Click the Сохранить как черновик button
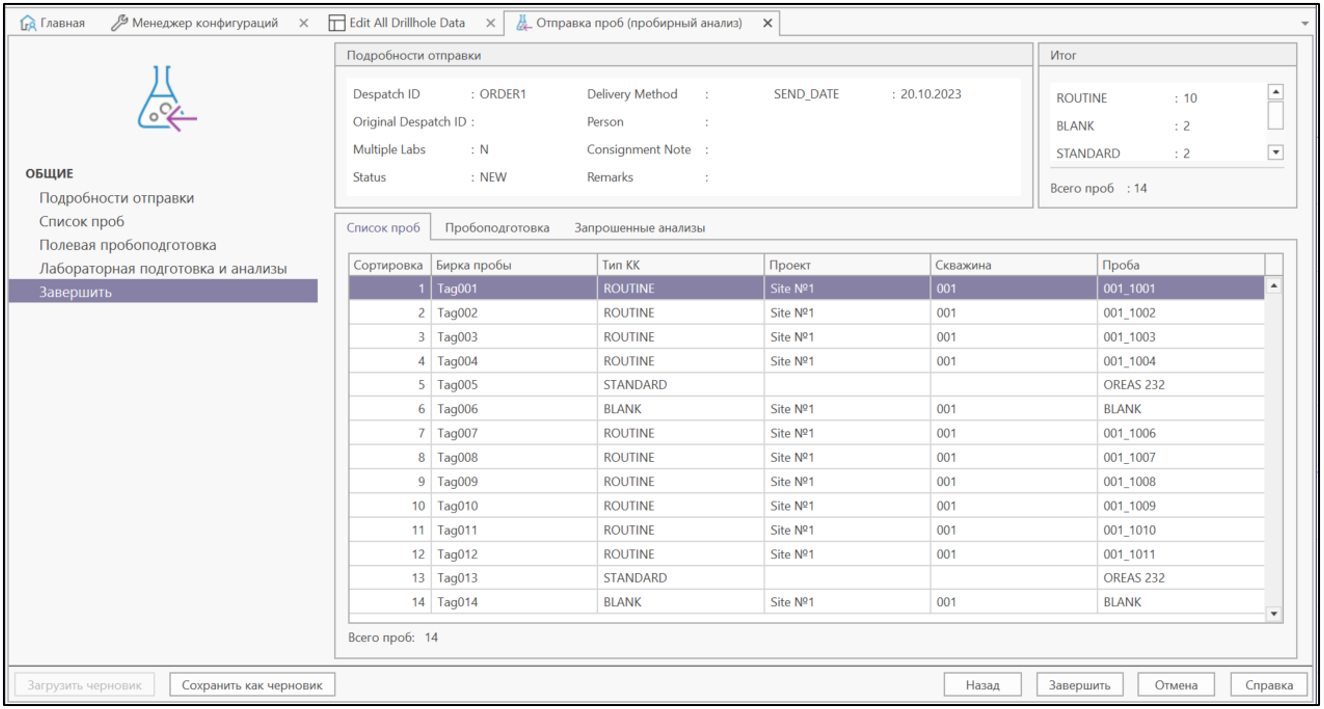This screenshot has height=709, width=1324. click(x=252, y=685)
